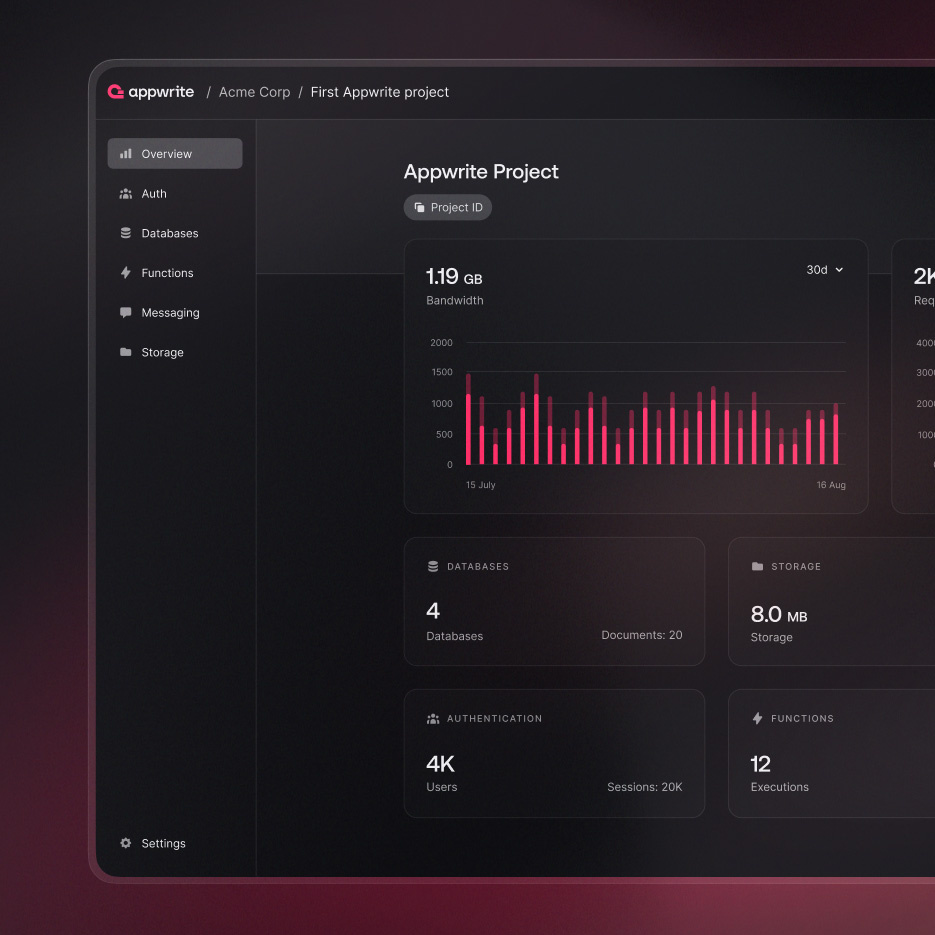Screen dimensions: 935x935
Task: Copy the Project ID pill
Action: pos(448,208)
